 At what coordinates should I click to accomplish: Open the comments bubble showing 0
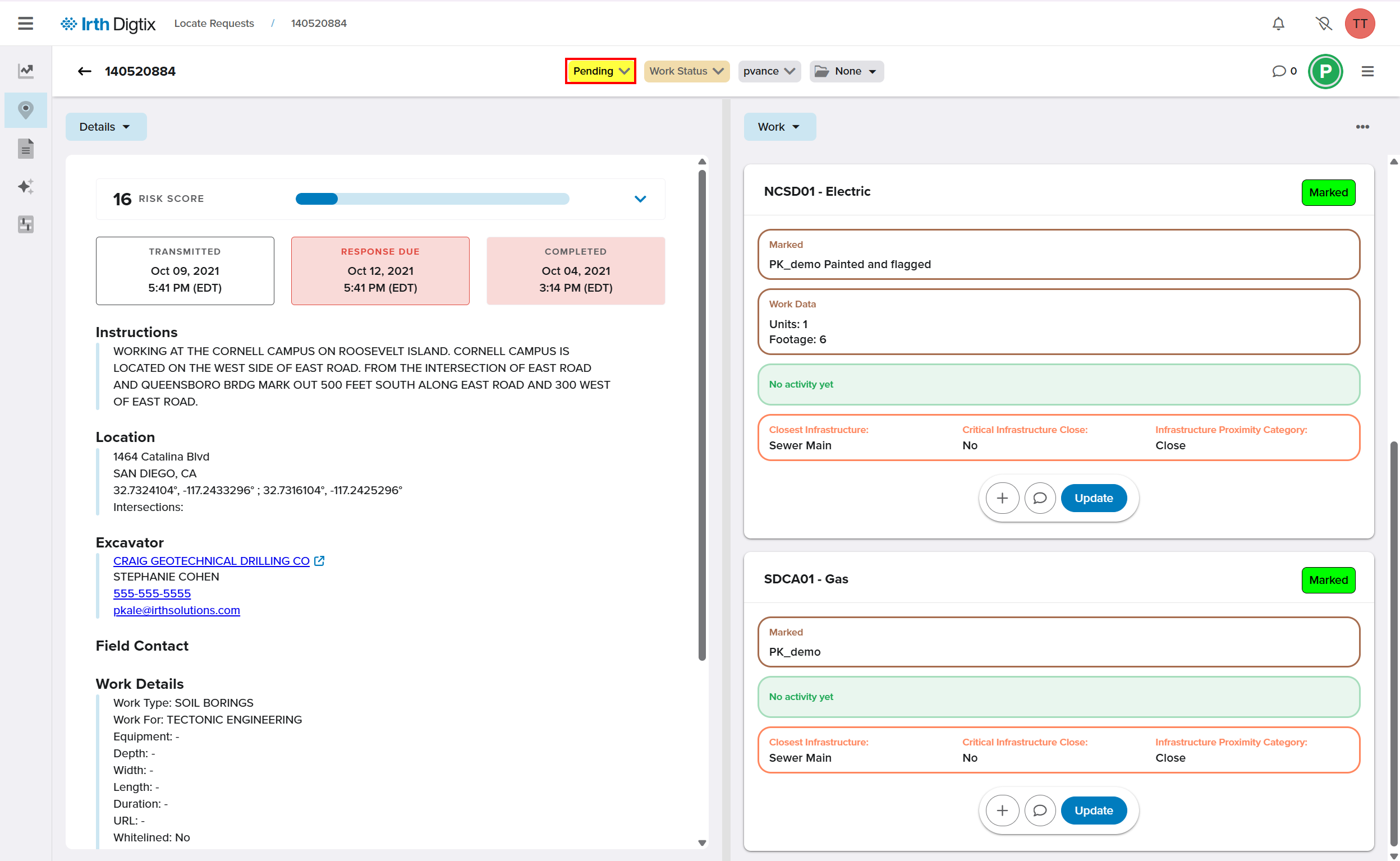click(x=1284, y=71)
